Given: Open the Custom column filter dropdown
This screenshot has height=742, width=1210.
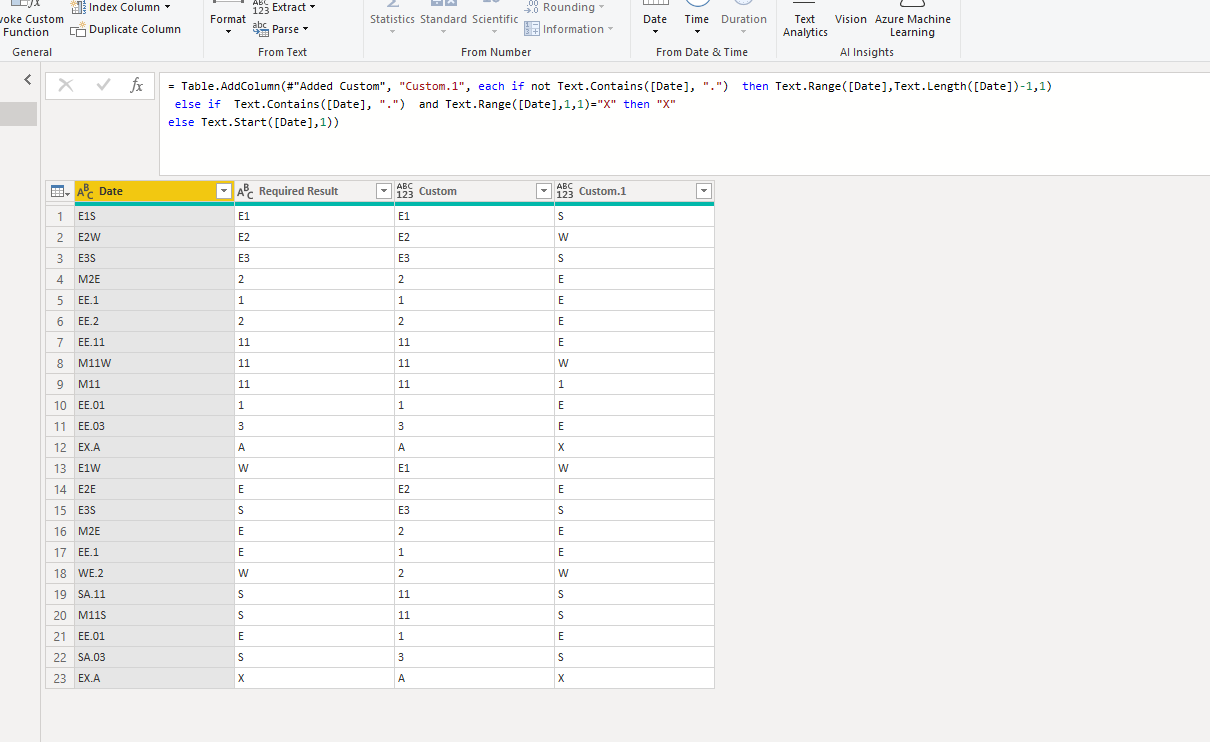Looking at the screenshot, I should click(x=543, y=191).
